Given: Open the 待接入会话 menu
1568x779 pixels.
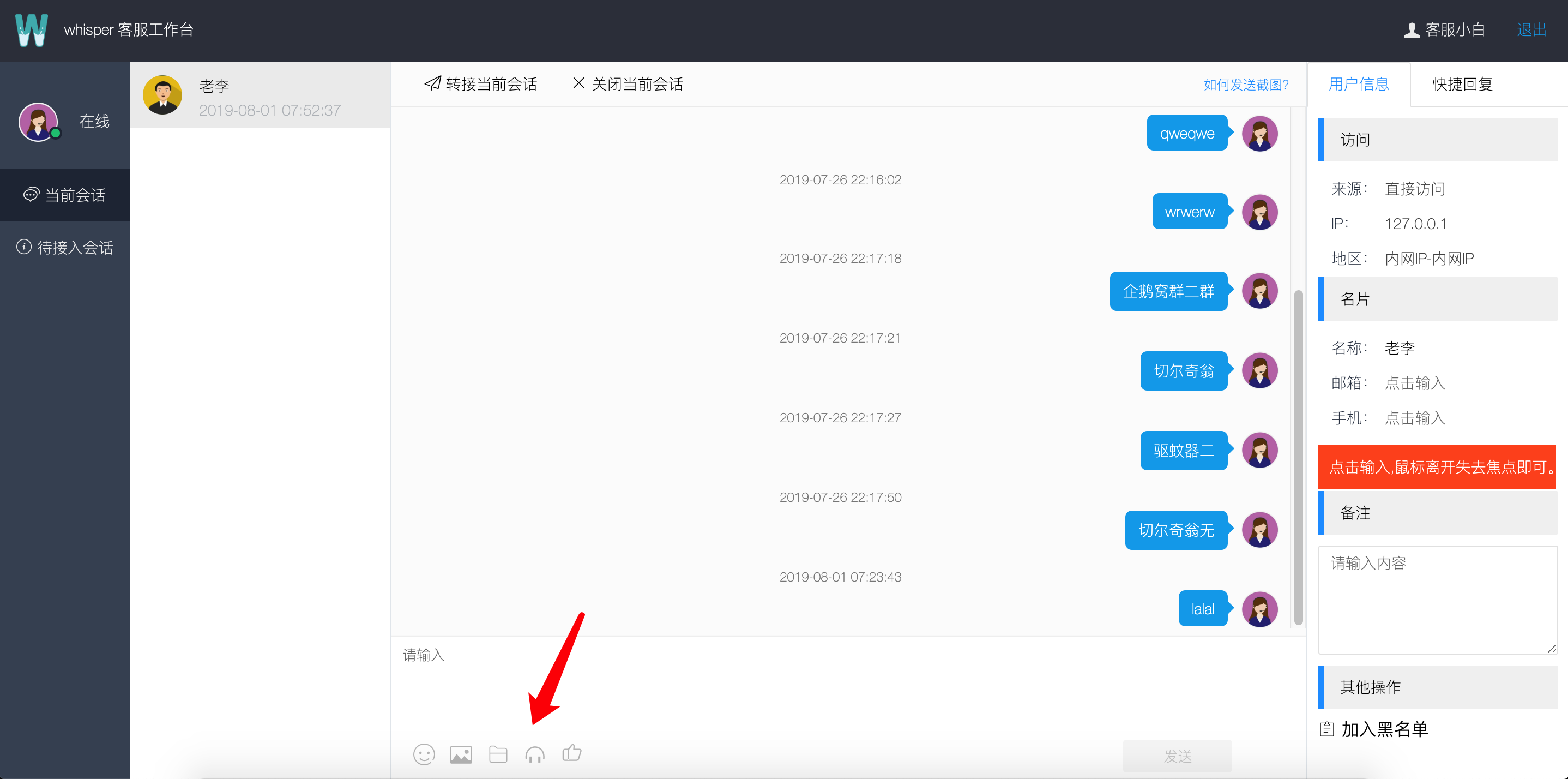Looking at the screenshot, I should [64, 247].
